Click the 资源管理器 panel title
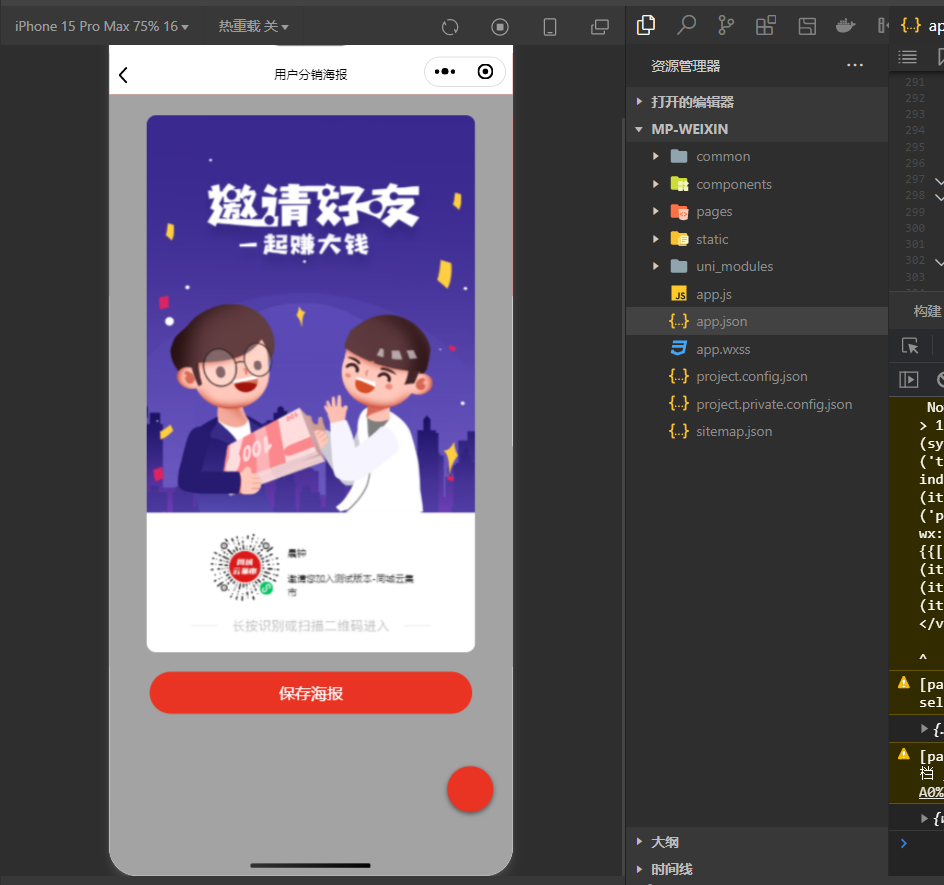The width and height of the screenshot is (944, 885). point(685,66)
